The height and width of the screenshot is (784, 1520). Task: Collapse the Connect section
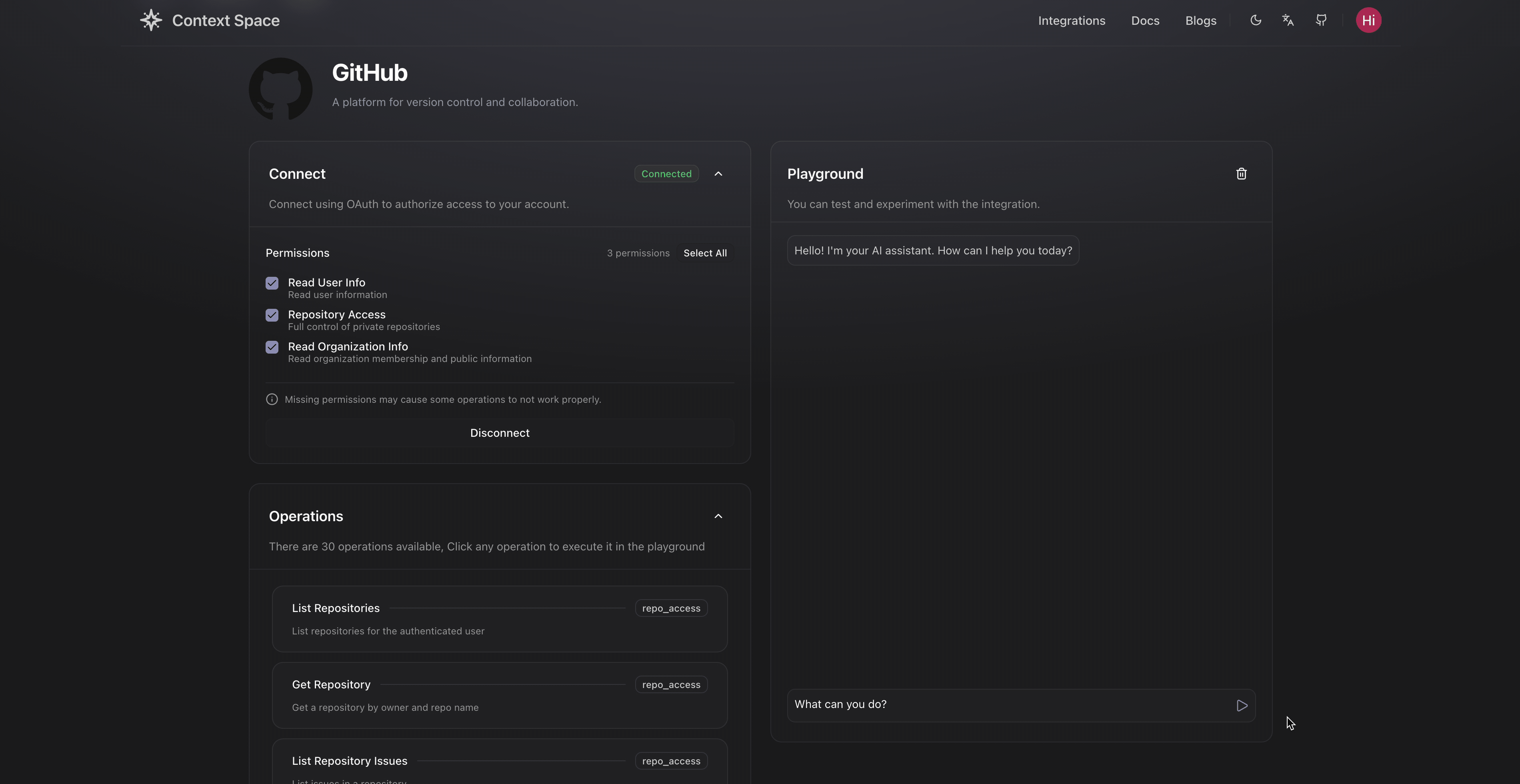click(x=718, y=174)
